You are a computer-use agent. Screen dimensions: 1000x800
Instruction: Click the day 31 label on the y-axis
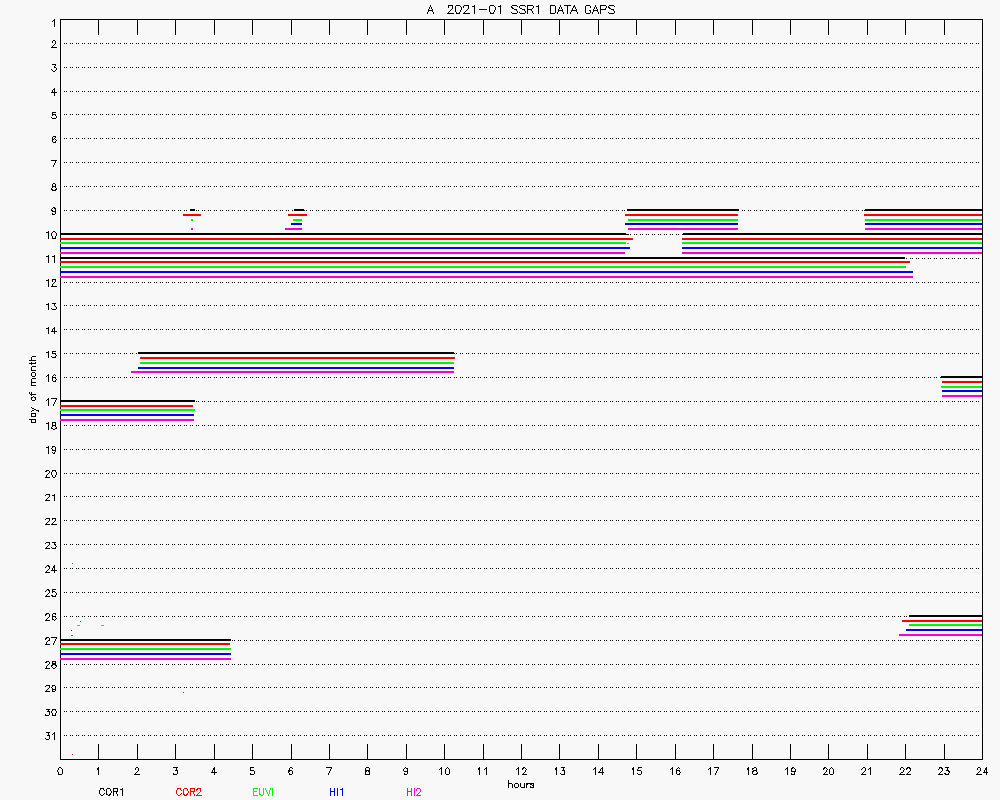point(51,736)
